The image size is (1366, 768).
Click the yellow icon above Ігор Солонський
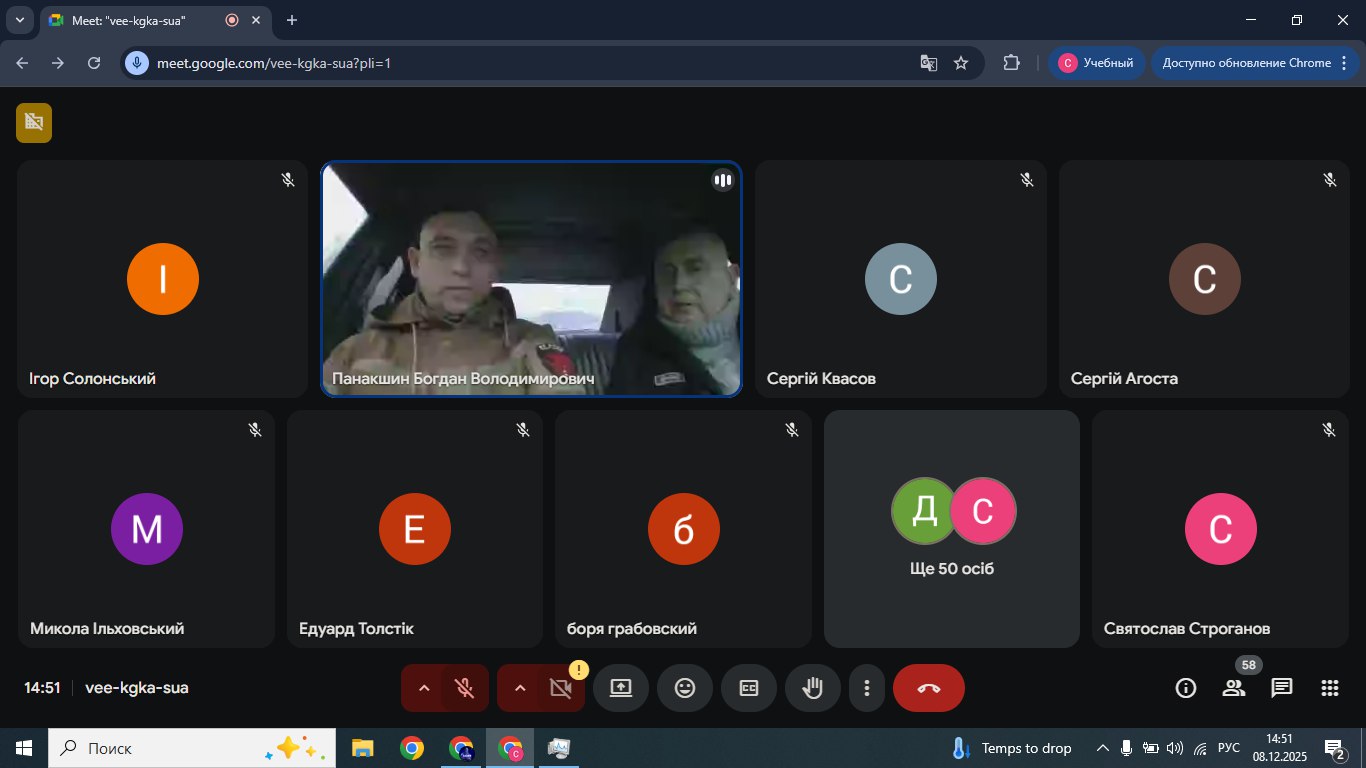pyautogui.click(x=34, y=123)
